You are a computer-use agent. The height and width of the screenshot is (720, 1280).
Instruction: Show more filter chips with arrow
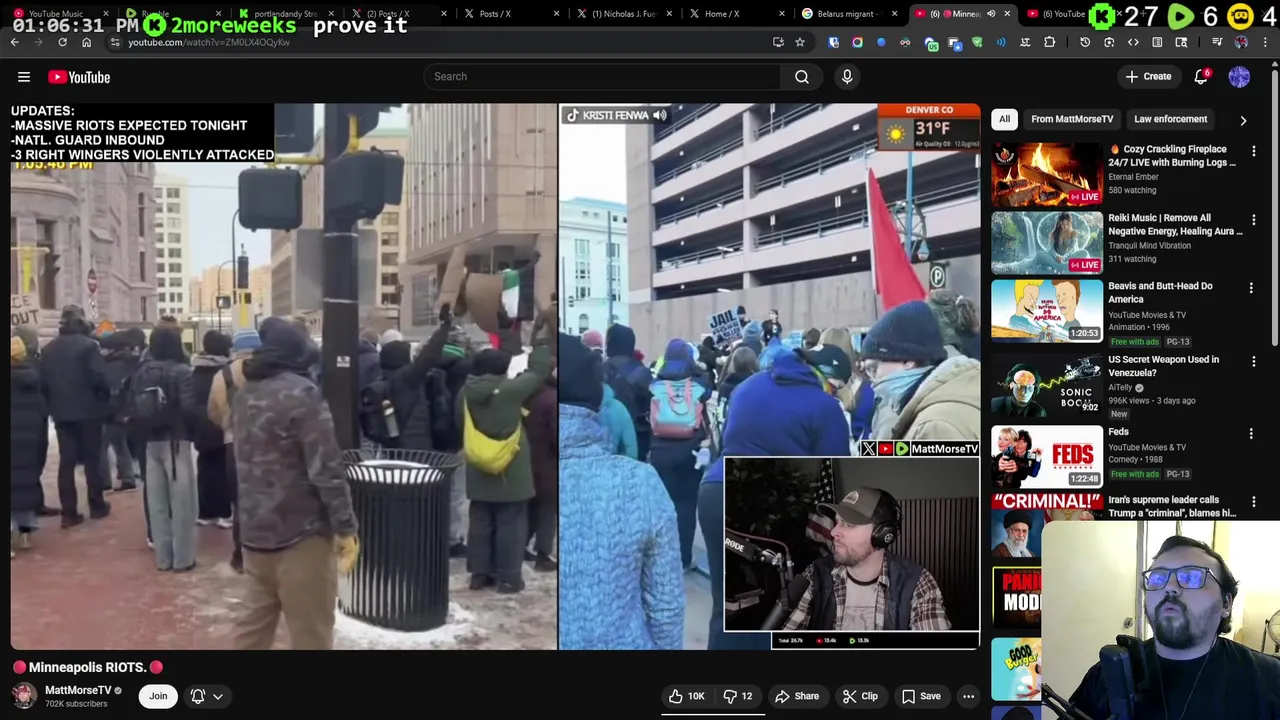coord(1243,120)
